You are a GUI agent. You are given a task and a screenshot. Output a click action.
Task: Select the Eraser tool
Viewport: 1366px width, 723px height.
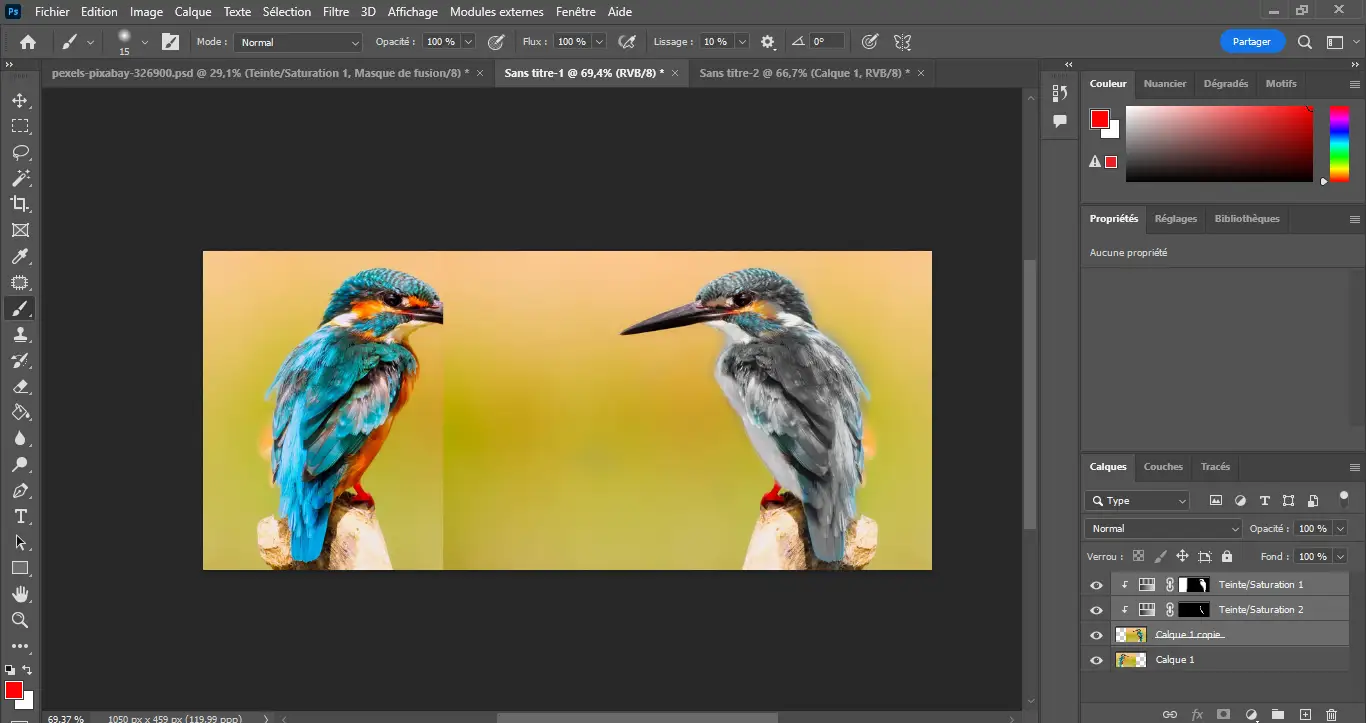tap(20, 387)
